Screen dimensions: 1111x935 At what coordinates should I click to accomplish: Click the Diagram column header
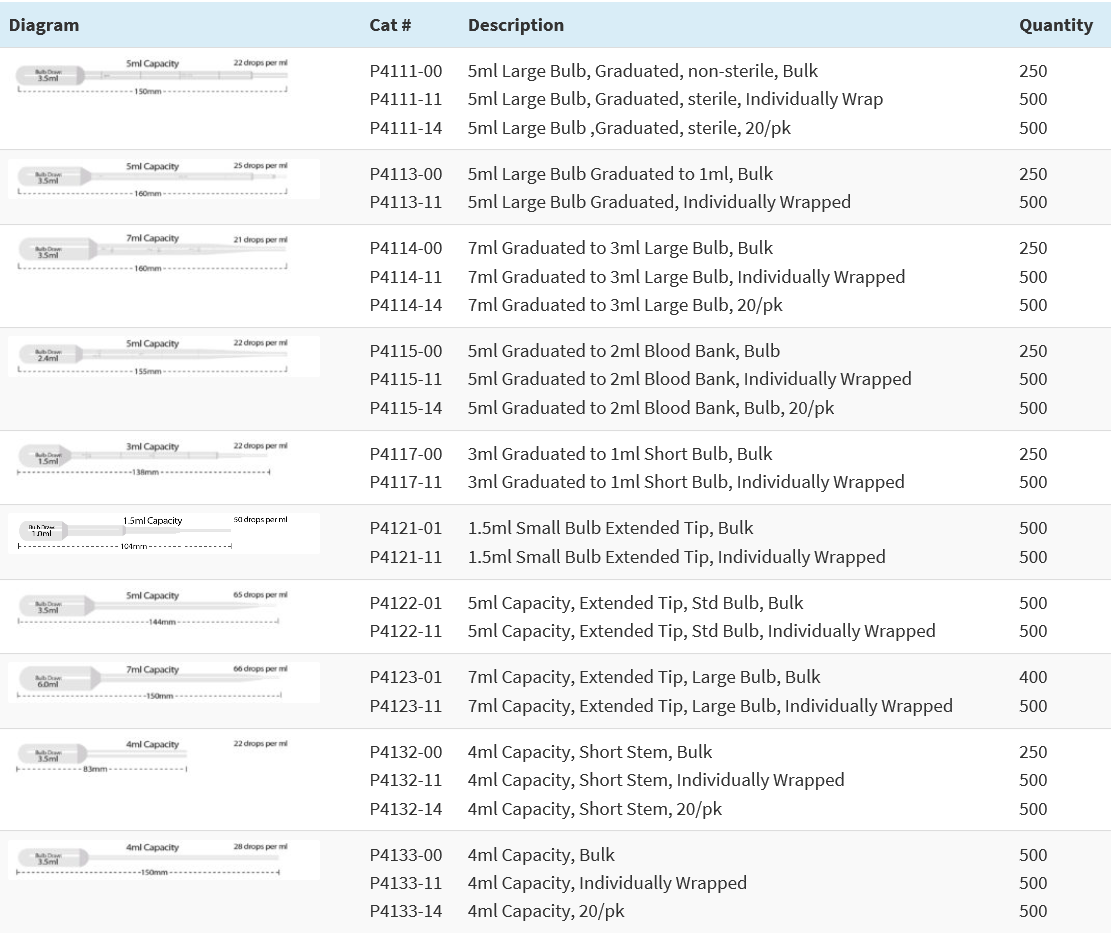pyautogui.click(x=44, y=25)
